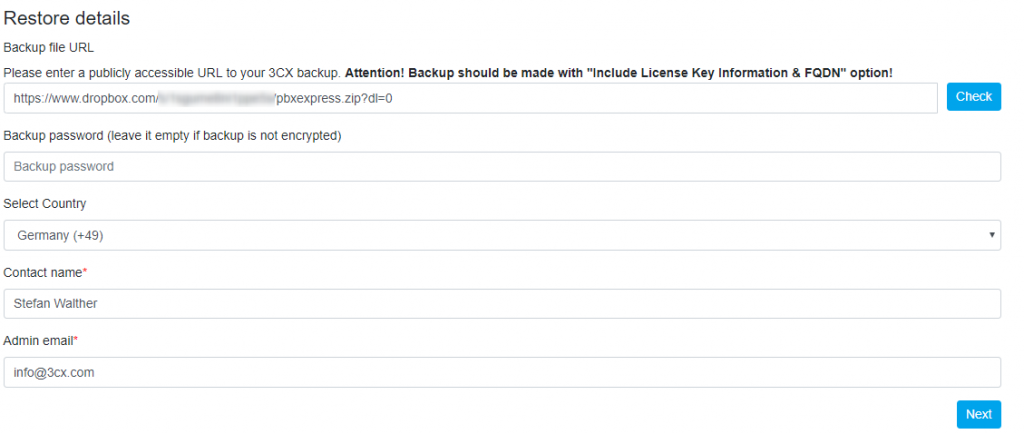
Task: Click the red asterisk next to Contact name
Action: coord(86,271)
